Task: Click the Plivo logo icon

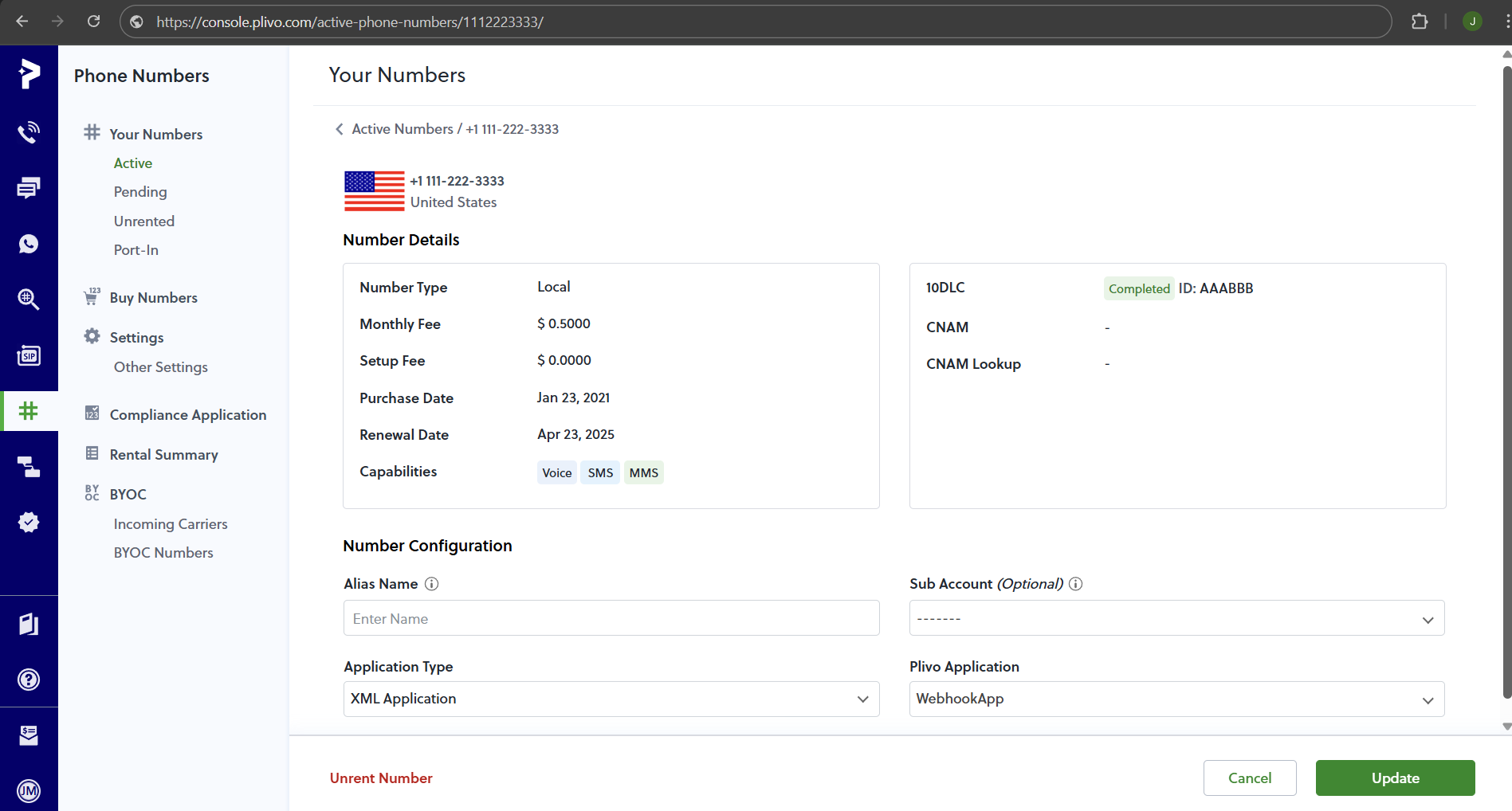Action: point(29,74)
